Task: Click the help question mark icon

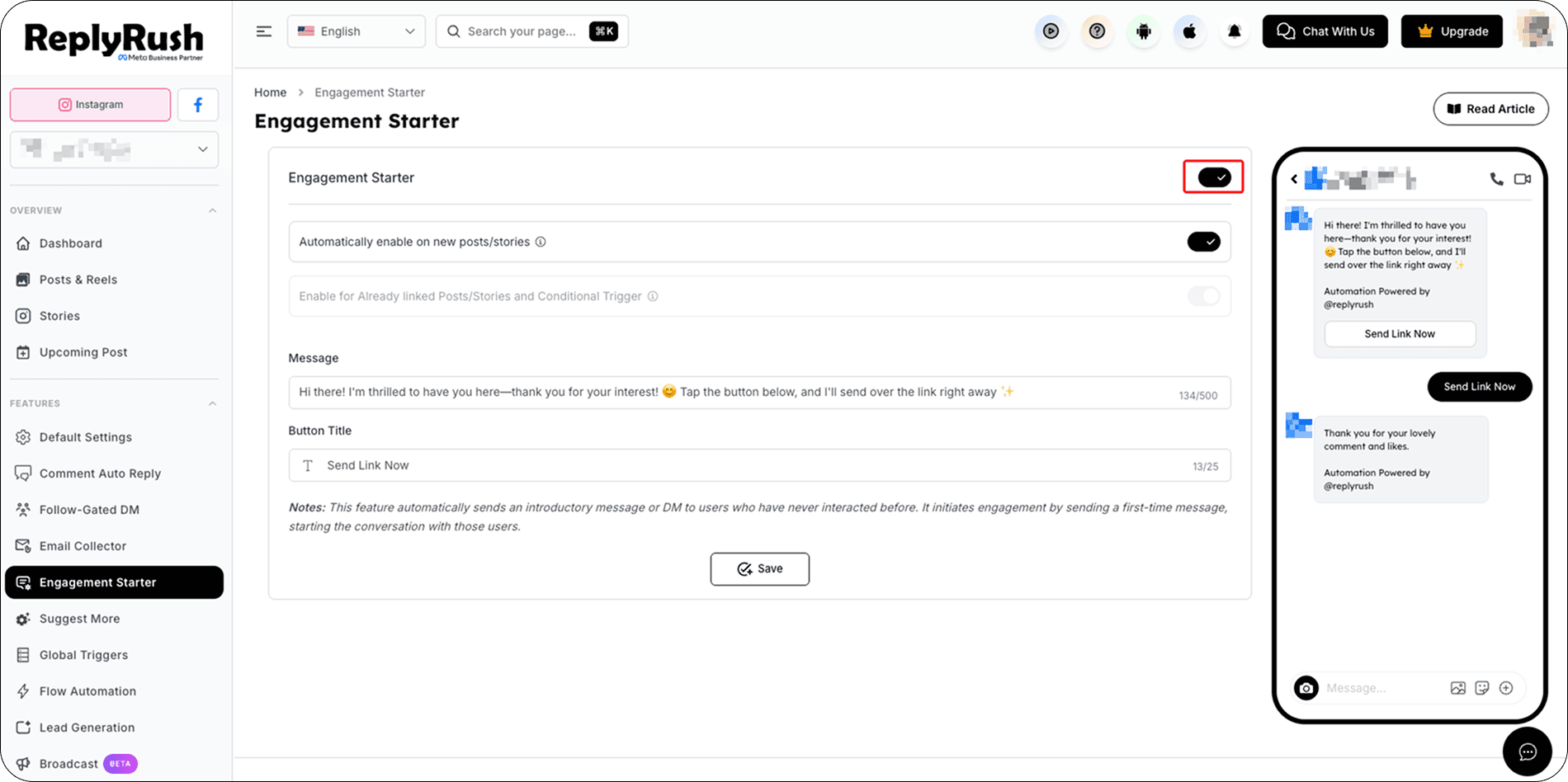Action: tap(1097, 31)
